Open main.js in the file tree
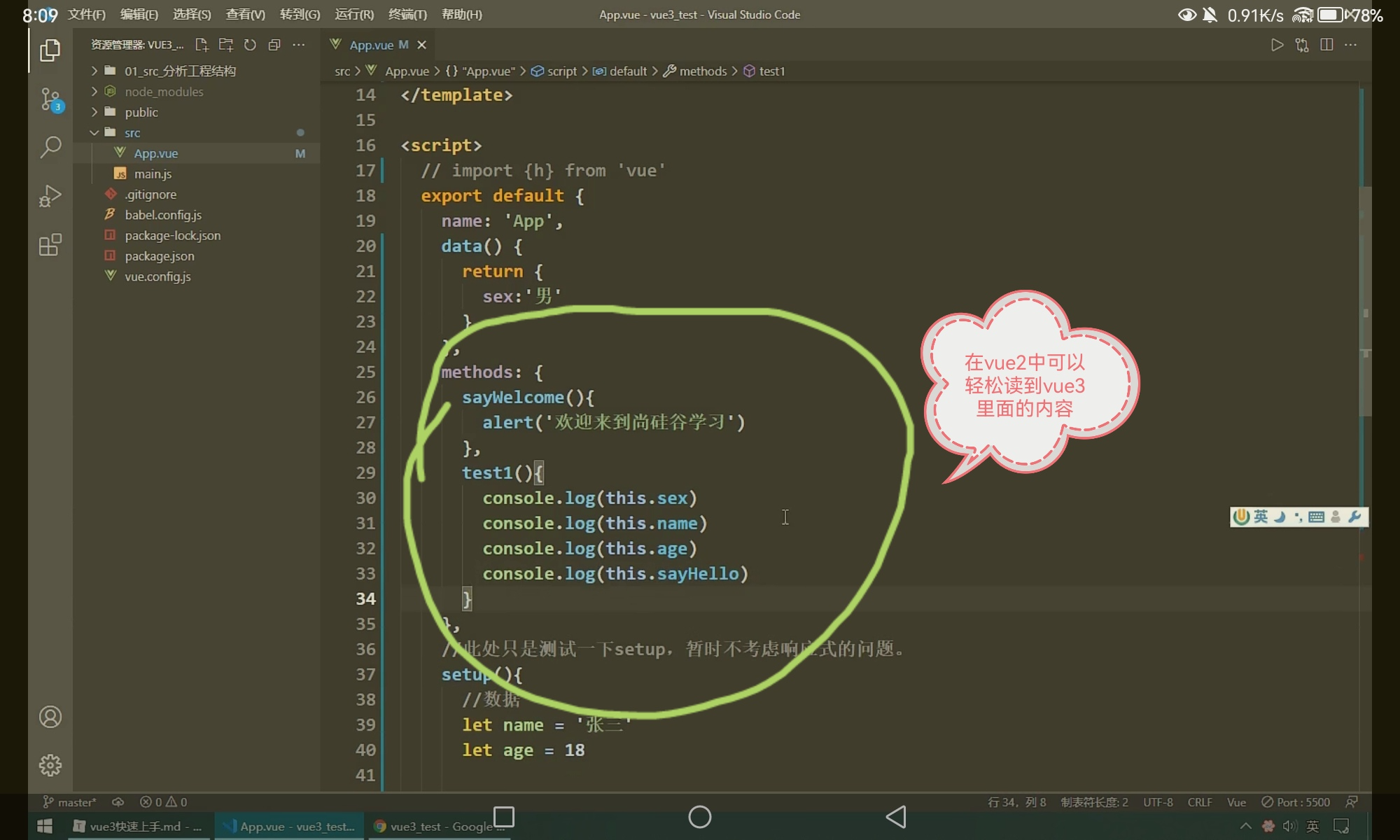Image resolution: width=1400 pixels, height=840 pixels. 153,174
